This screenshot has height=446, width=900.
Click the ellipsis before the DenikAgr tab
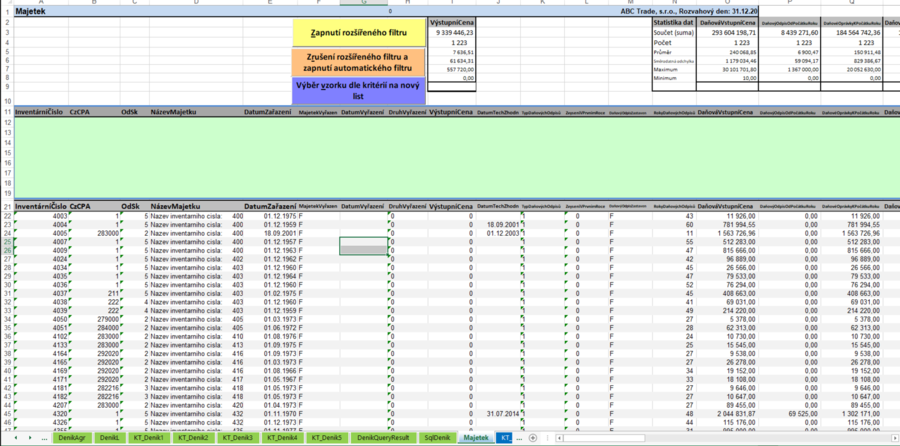pyautogui.click(x=44, y=438)
